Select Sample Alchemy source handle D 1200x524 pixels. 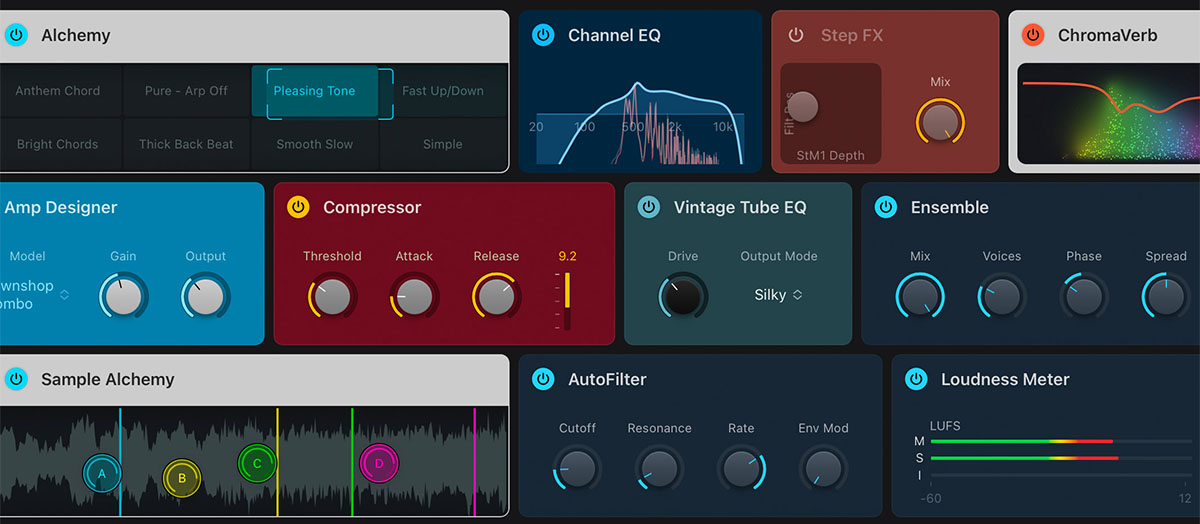click(379, 463)
